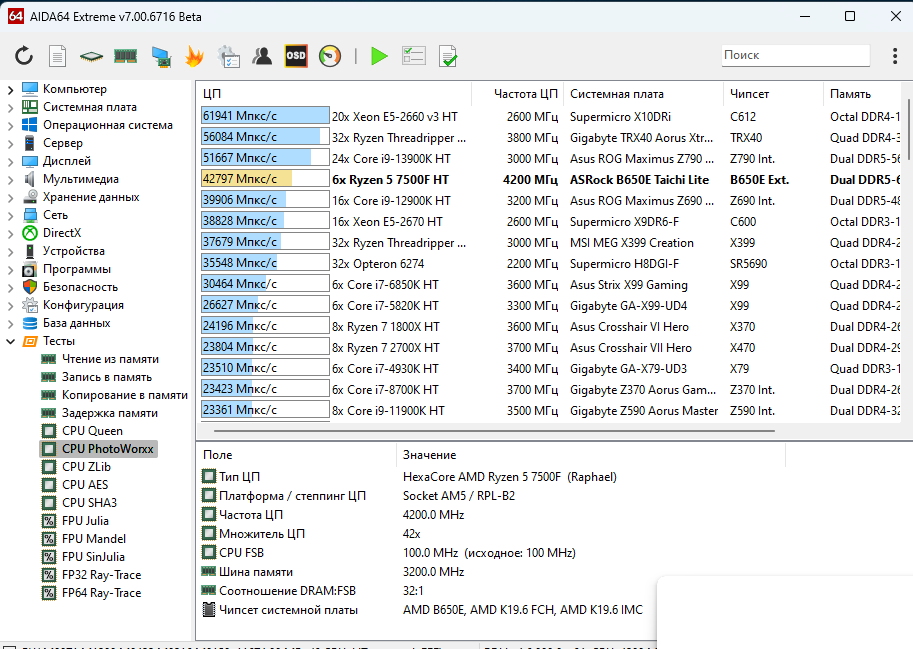Open the gauge sensor panel icon
This screenshot has height=649, width=913.
click(330, 56)
